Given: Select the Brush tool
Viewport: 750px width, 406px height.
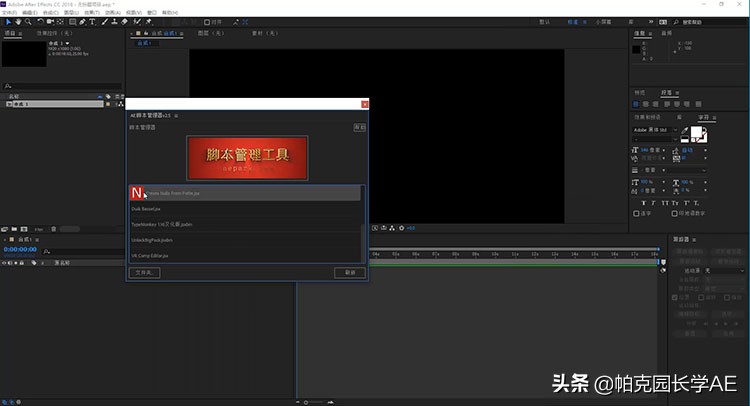Looking at the screenshot, I should click(105, 22).
